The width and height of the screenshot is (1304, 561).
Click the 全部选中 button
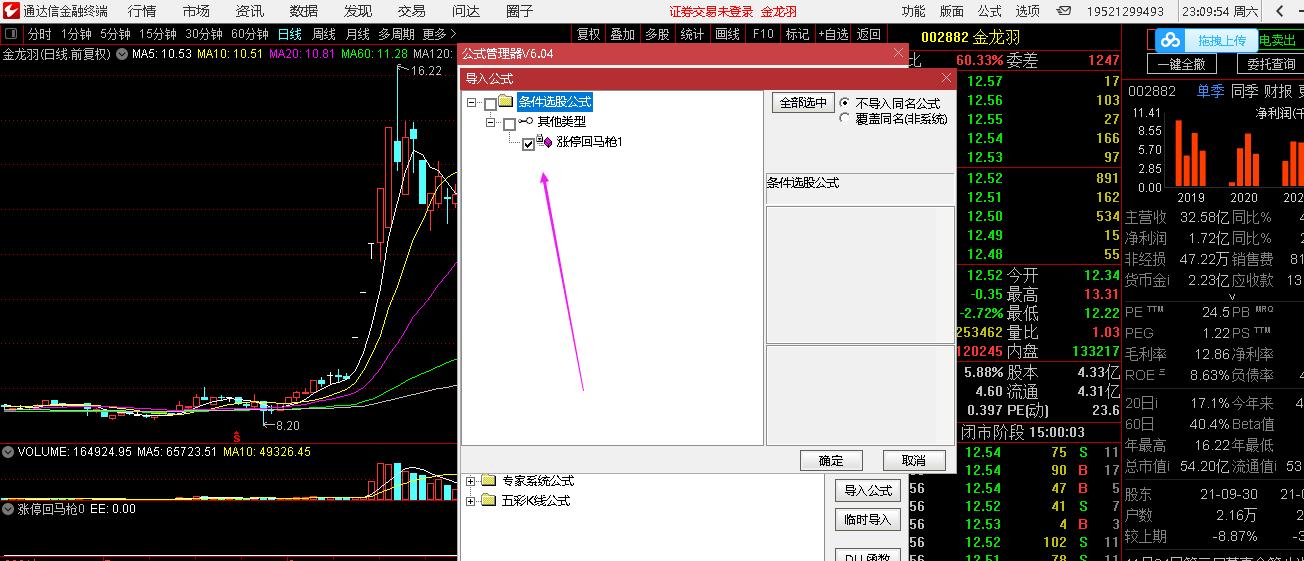(803, 103)
